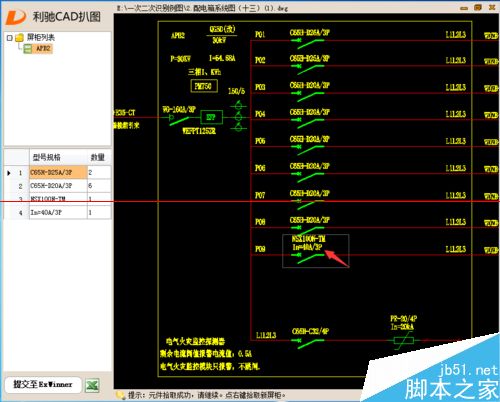Select the APB2 cabinet in the tree
Viewport: 500px width, 402px height.
pos(43,49)
